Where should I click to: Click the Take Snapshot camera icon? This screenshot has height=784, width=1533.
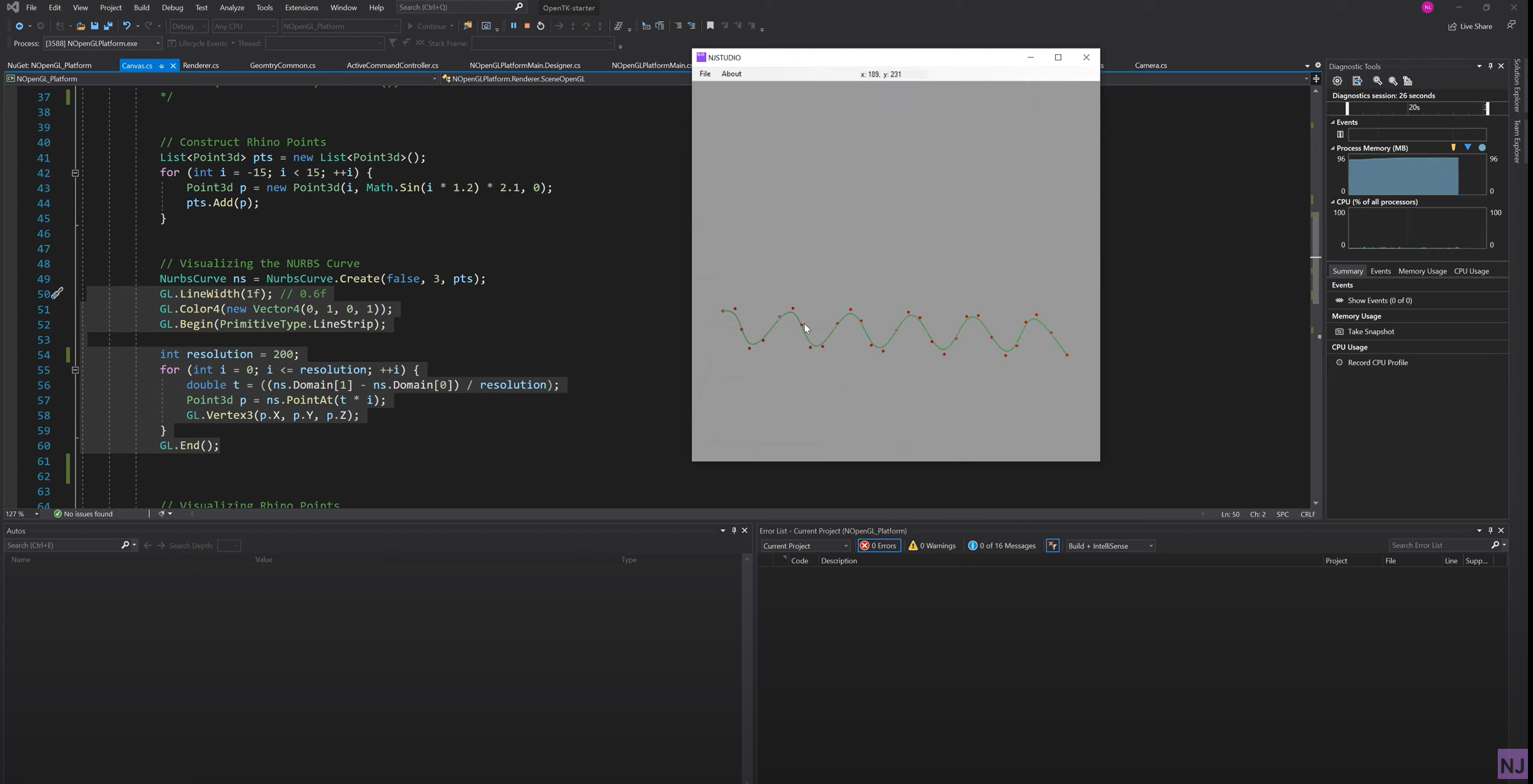tap(1339, 331)
